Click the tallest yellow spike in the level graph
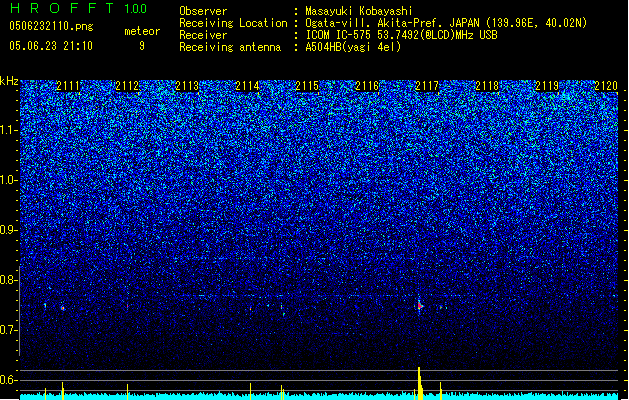Image resolution: width=629 pixels, height=400 pixels. pyautogui.click(x=420, y=383)
